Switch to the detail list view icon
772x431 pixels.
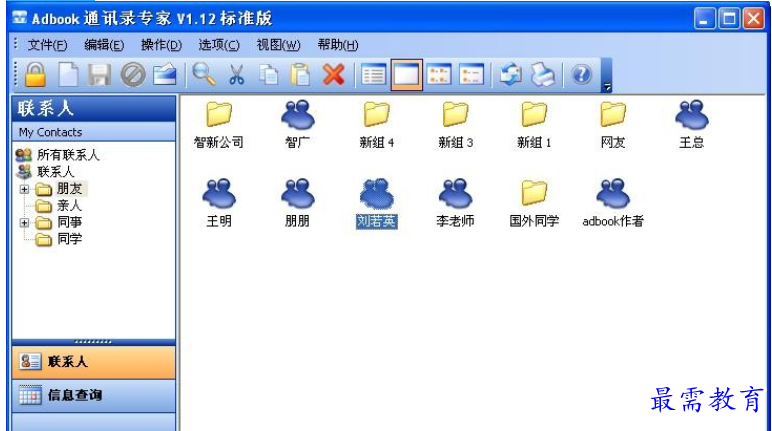click(373, 75)
